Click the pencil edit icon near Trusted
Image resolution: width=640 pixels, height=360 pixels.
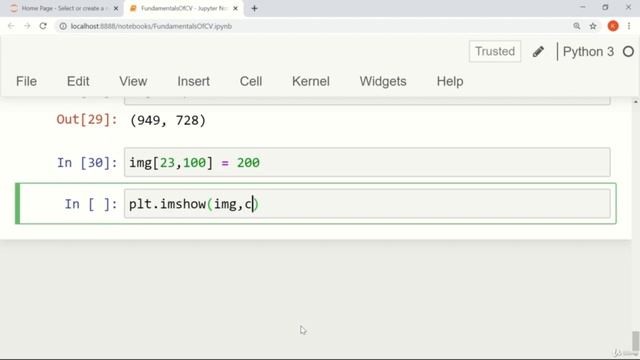[x=538, y=51]
